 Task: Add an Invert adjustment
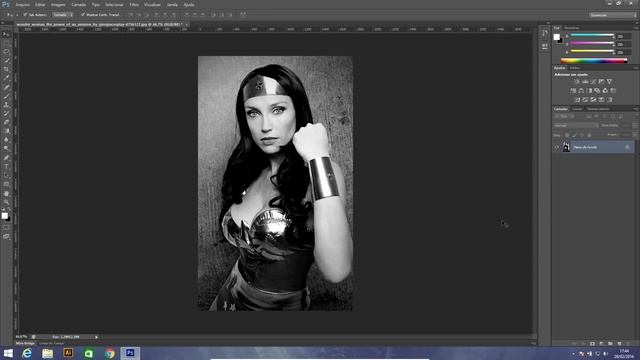(577, 100)
